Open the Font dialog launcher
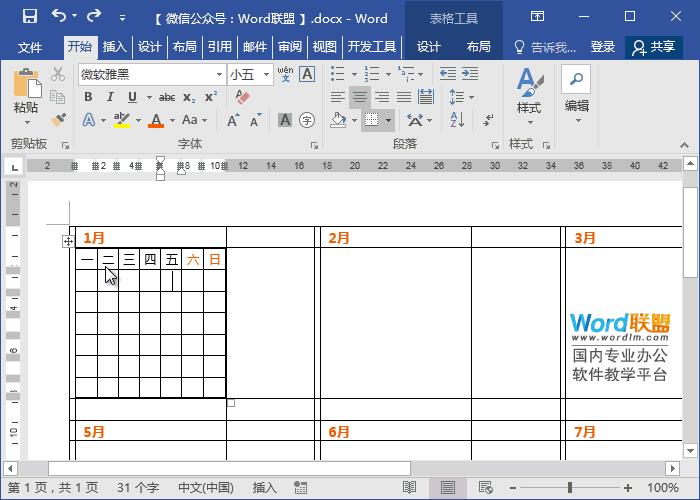The width and height of the screenshot is (700, 500). [315, 145]
